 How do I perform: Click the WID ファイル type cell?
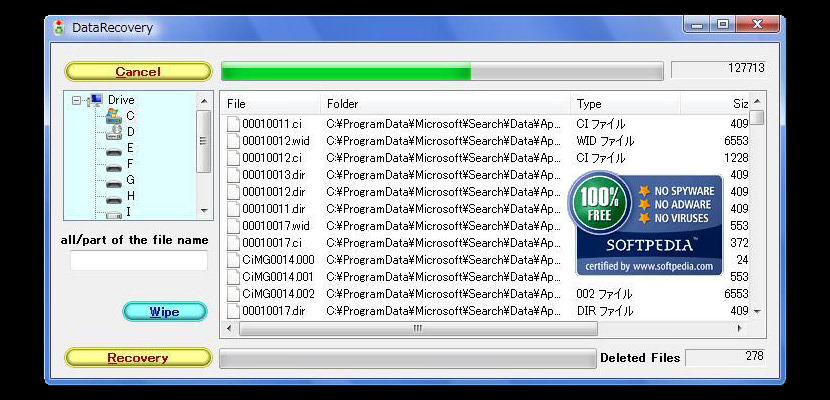[x=605, y=141]
